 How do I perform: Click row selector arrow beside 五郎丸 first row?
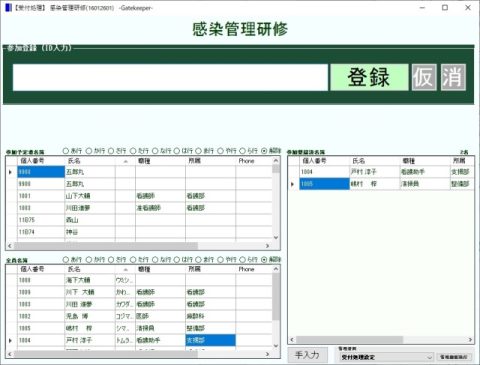click(11, 172)
